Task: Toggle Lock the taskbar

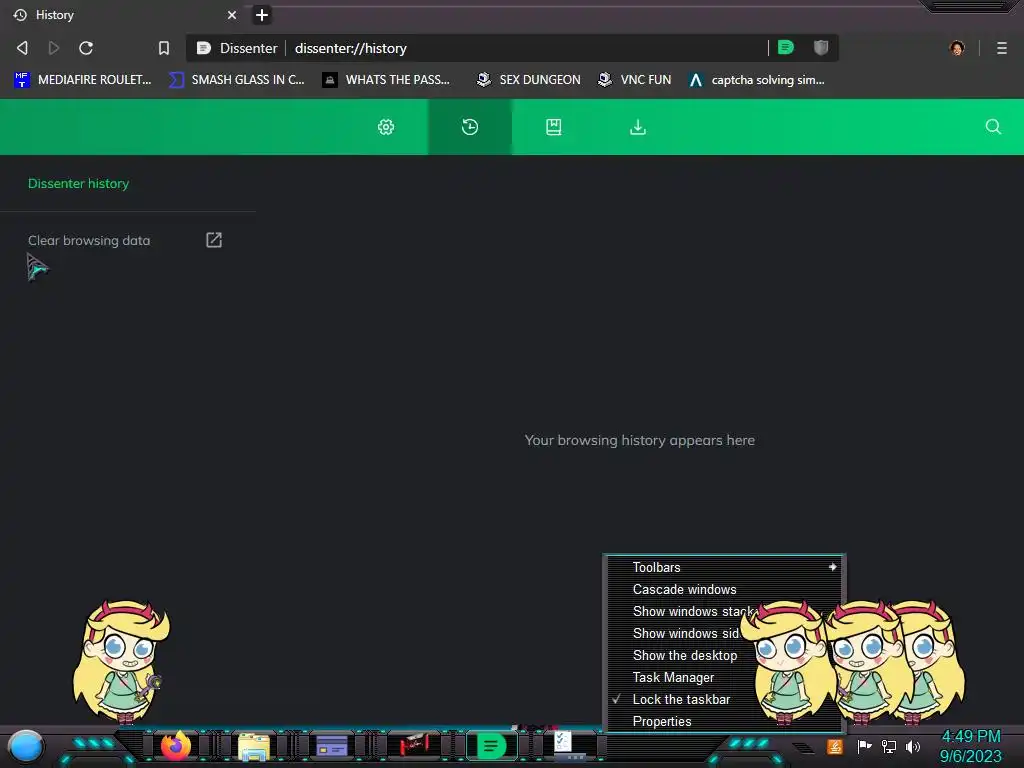Action: (x=679, y=699)
